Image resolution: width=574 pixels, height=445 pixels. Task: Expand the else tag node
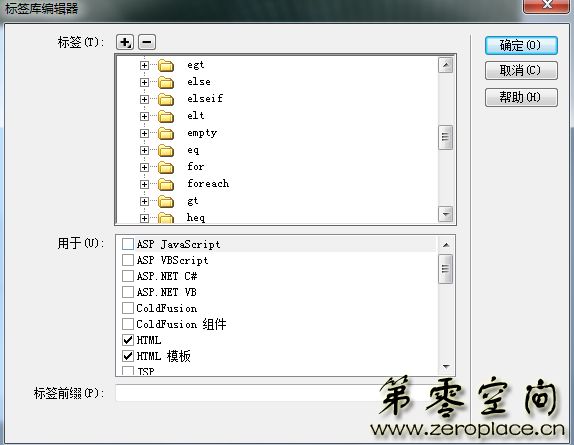(144, 82)
